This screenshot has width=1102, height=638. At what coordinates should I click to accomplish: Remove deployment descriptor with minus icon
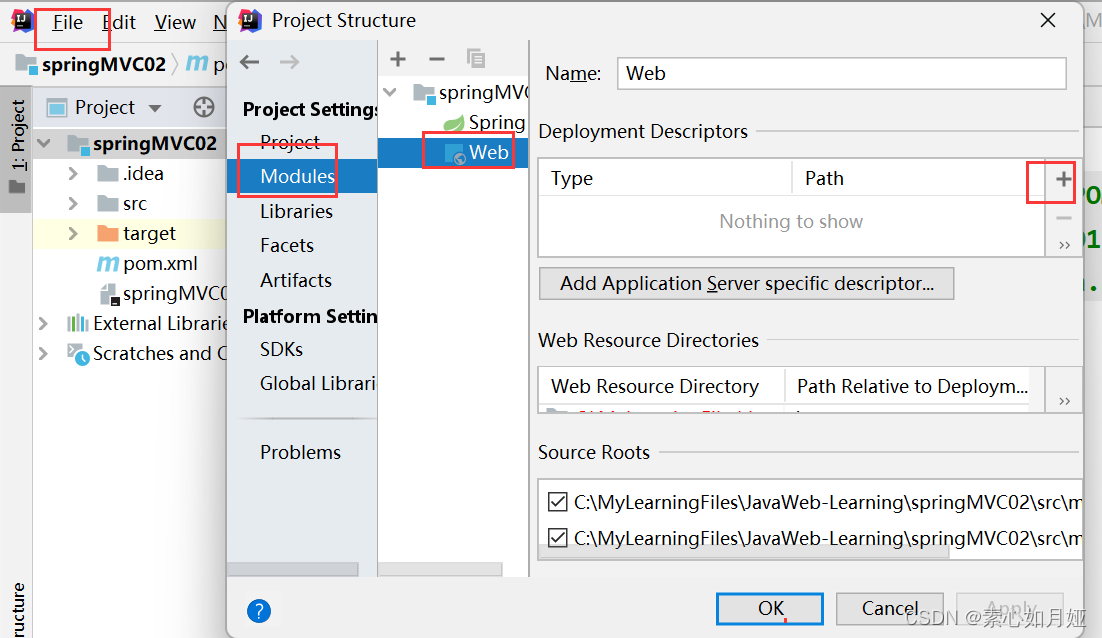[1063, 219]
